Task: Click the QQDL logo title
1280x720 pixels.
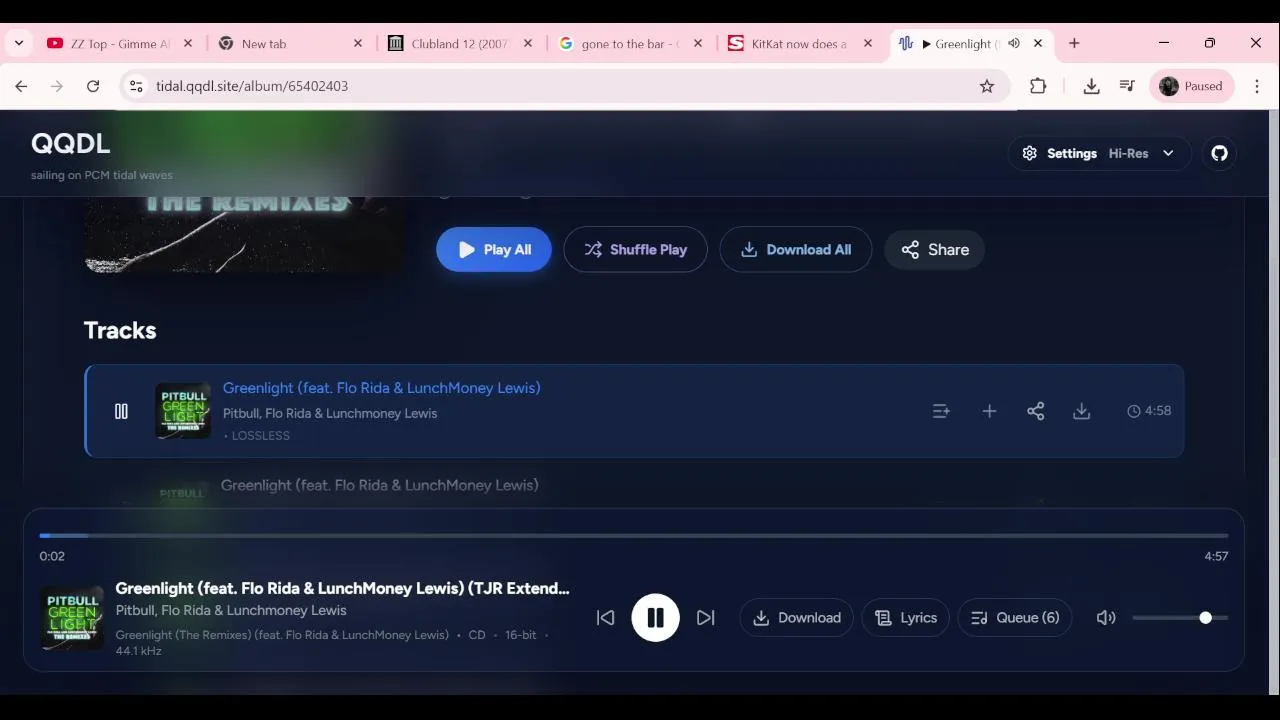Action: [x=70, y=143]
